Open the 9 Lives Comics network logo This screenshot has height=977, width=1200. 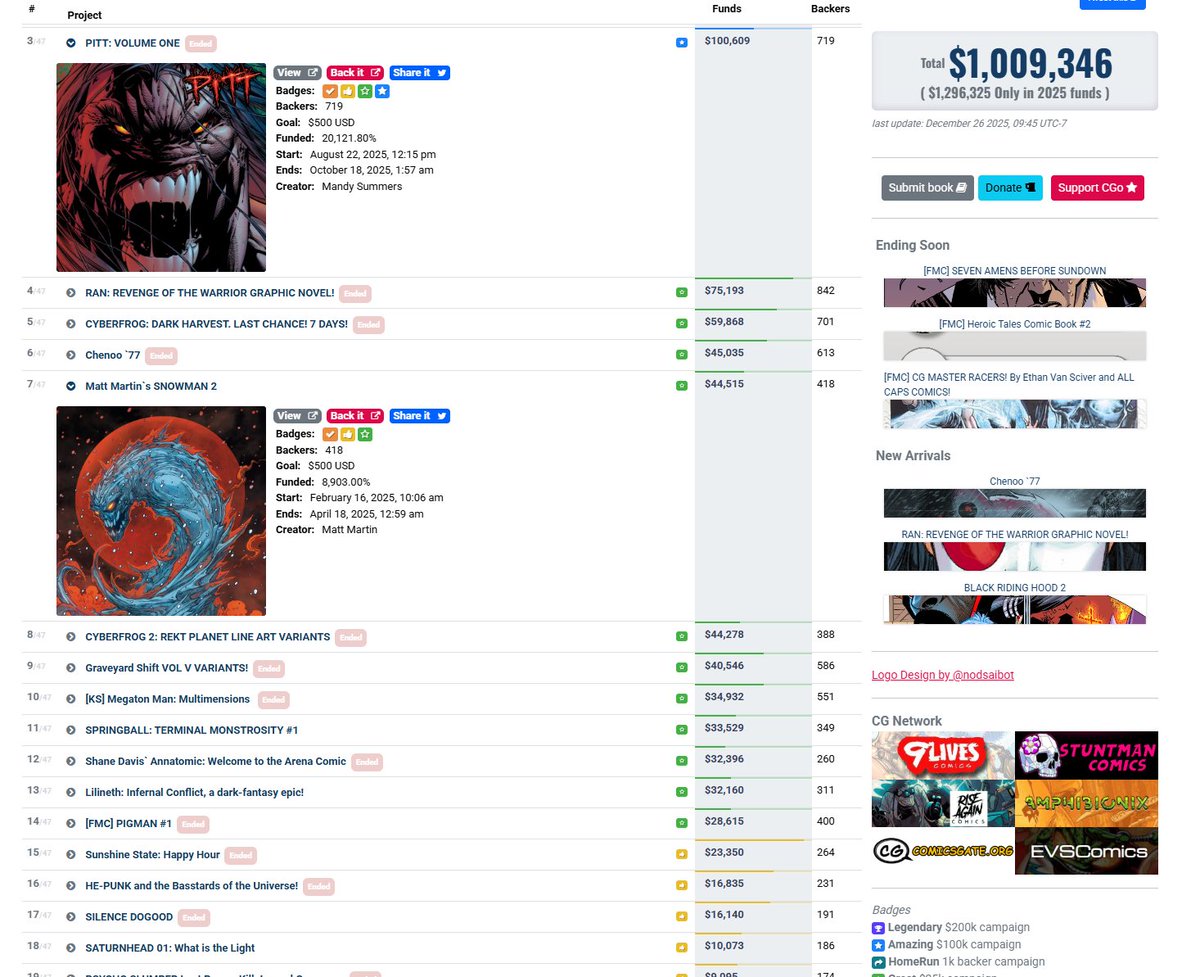pos(943,755)
